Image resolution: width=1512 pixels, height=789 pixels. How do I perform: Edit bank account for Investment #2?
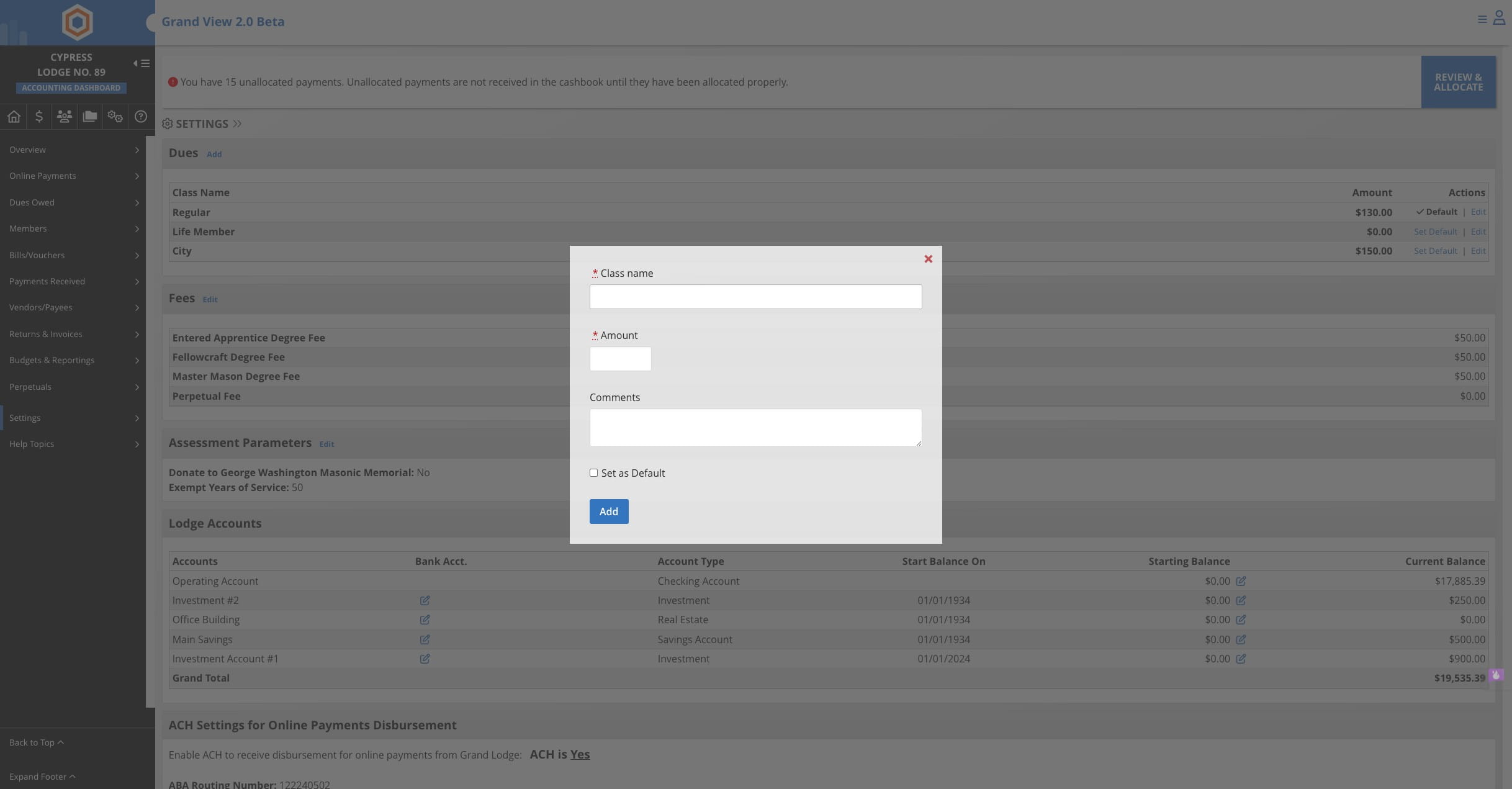coord(425,600)
